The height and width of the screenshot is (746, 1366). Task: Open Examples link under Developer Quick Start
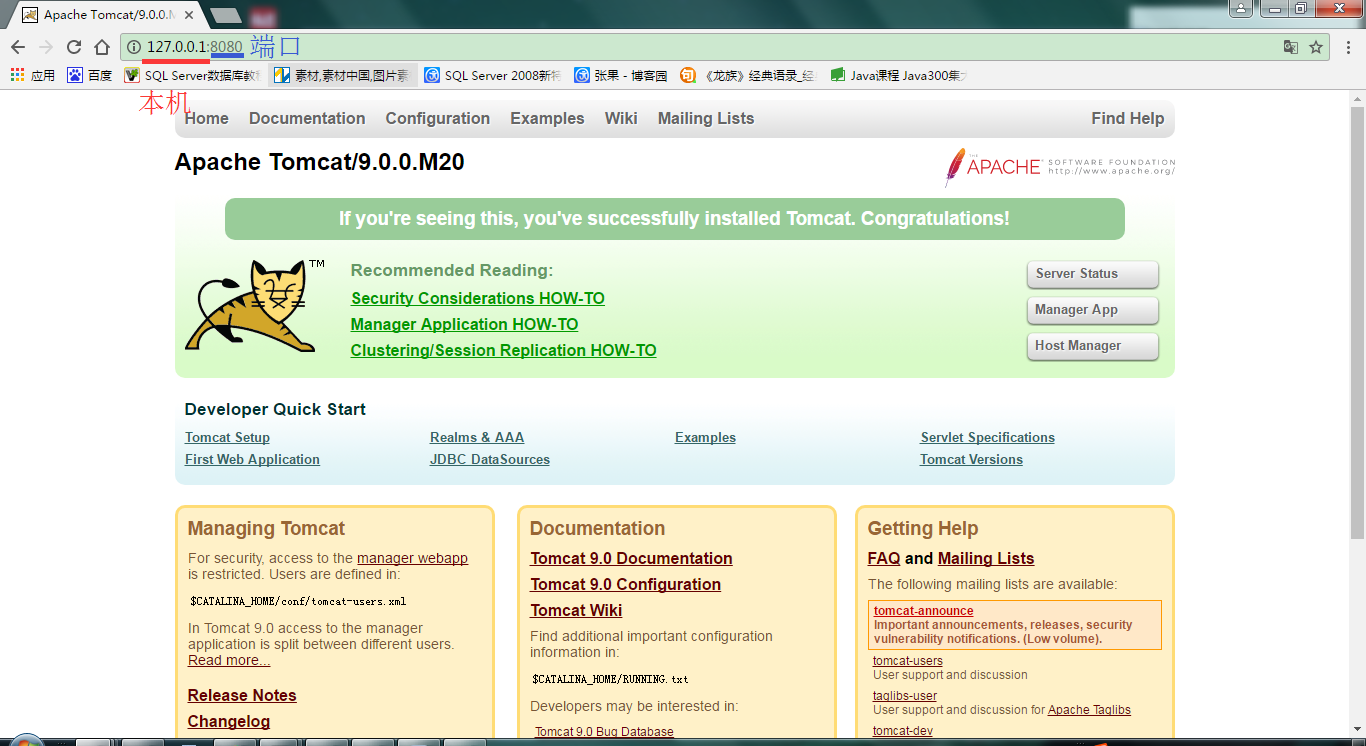point(705,437)
